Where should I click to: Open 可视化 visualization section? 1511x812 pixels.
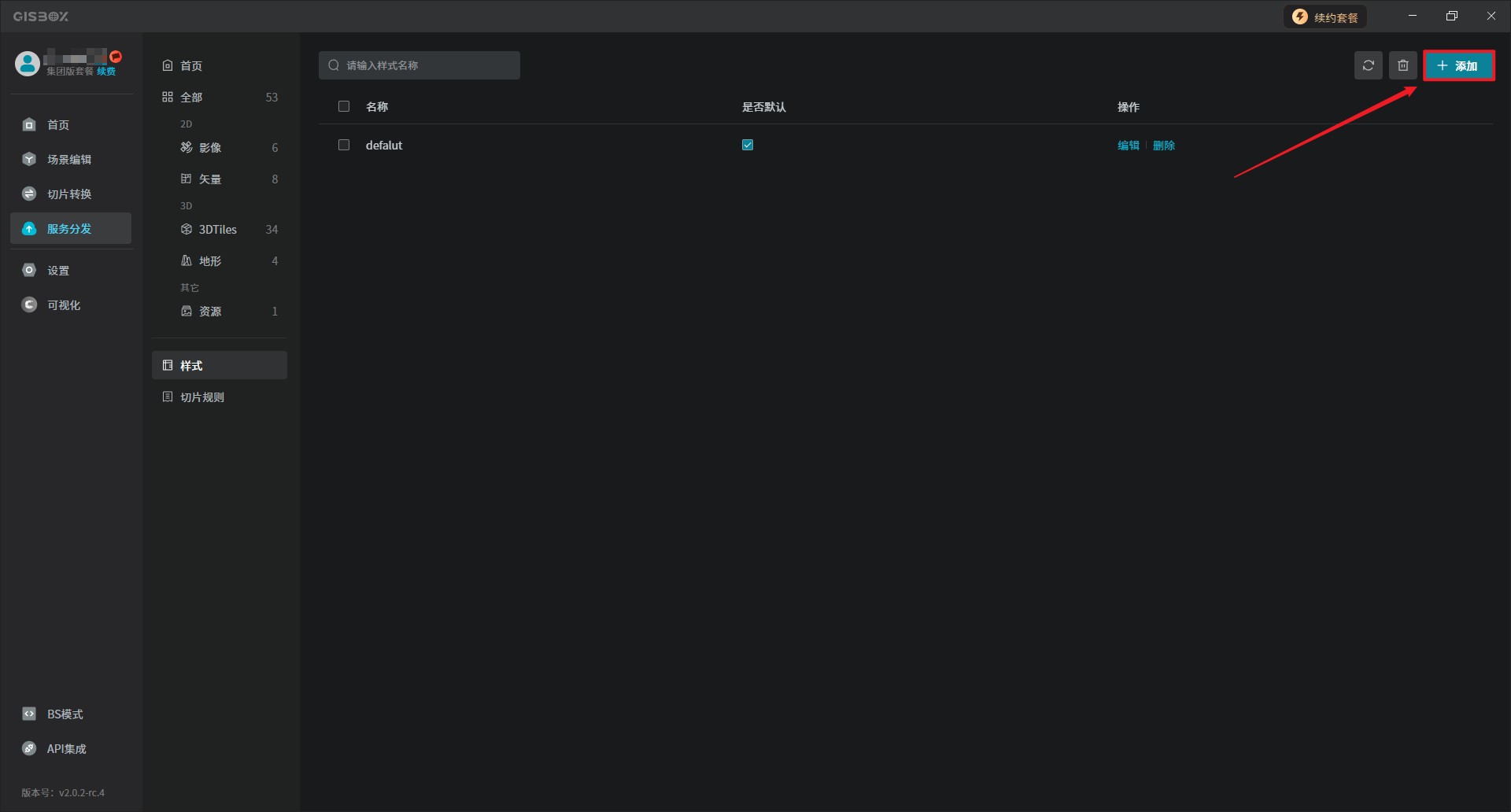pos(63,305)
